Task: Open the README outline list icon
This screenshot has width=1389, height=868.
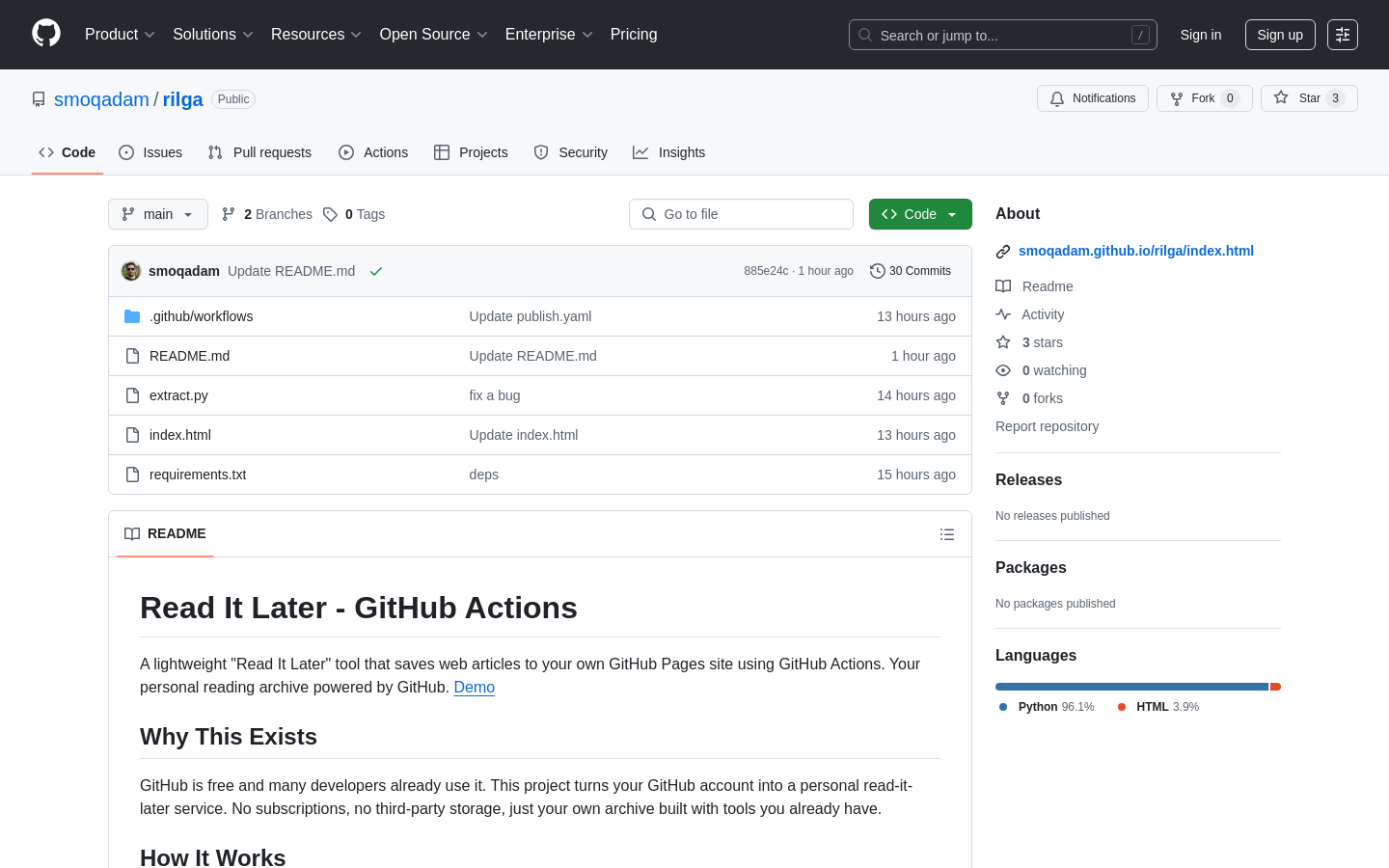Action: 947,534
